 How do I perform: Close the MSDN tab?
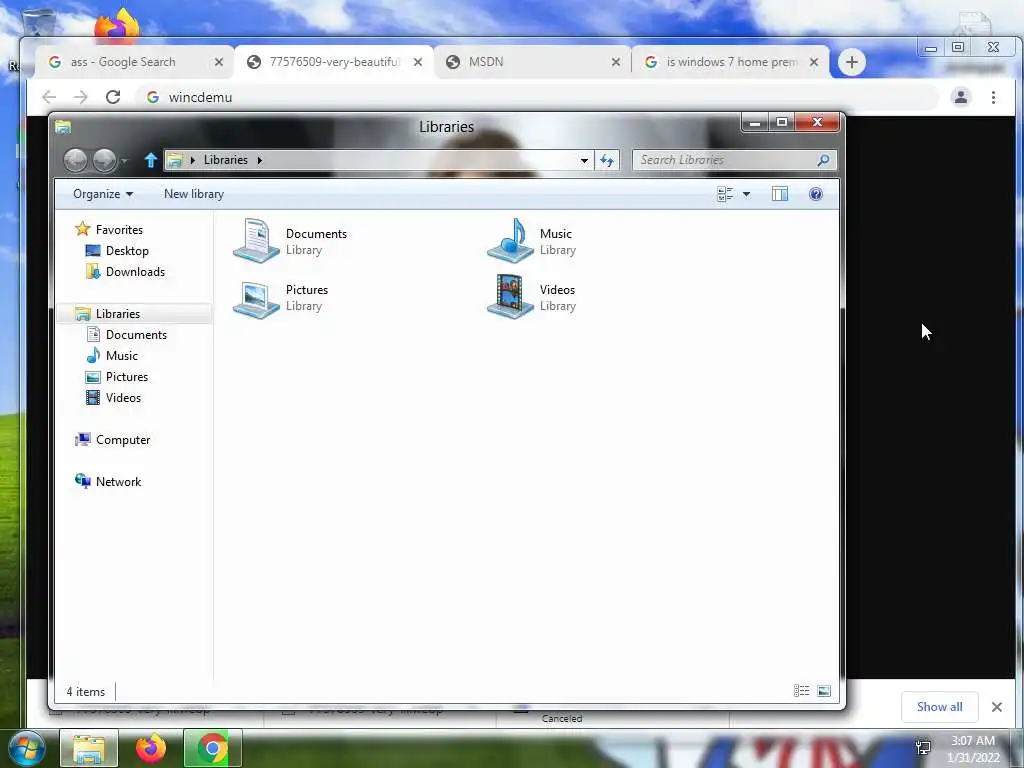[x=616, y=62]
